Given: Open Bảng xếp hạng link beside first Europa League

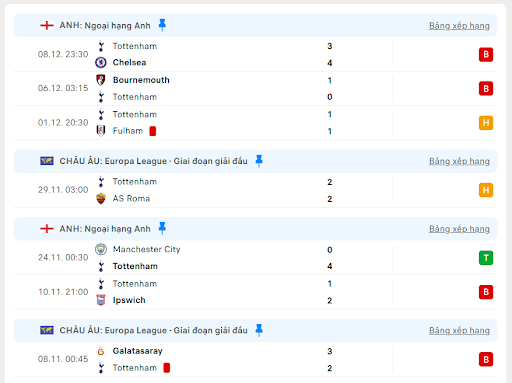Looking at the screenshot, I should click(x=459, y=161).
